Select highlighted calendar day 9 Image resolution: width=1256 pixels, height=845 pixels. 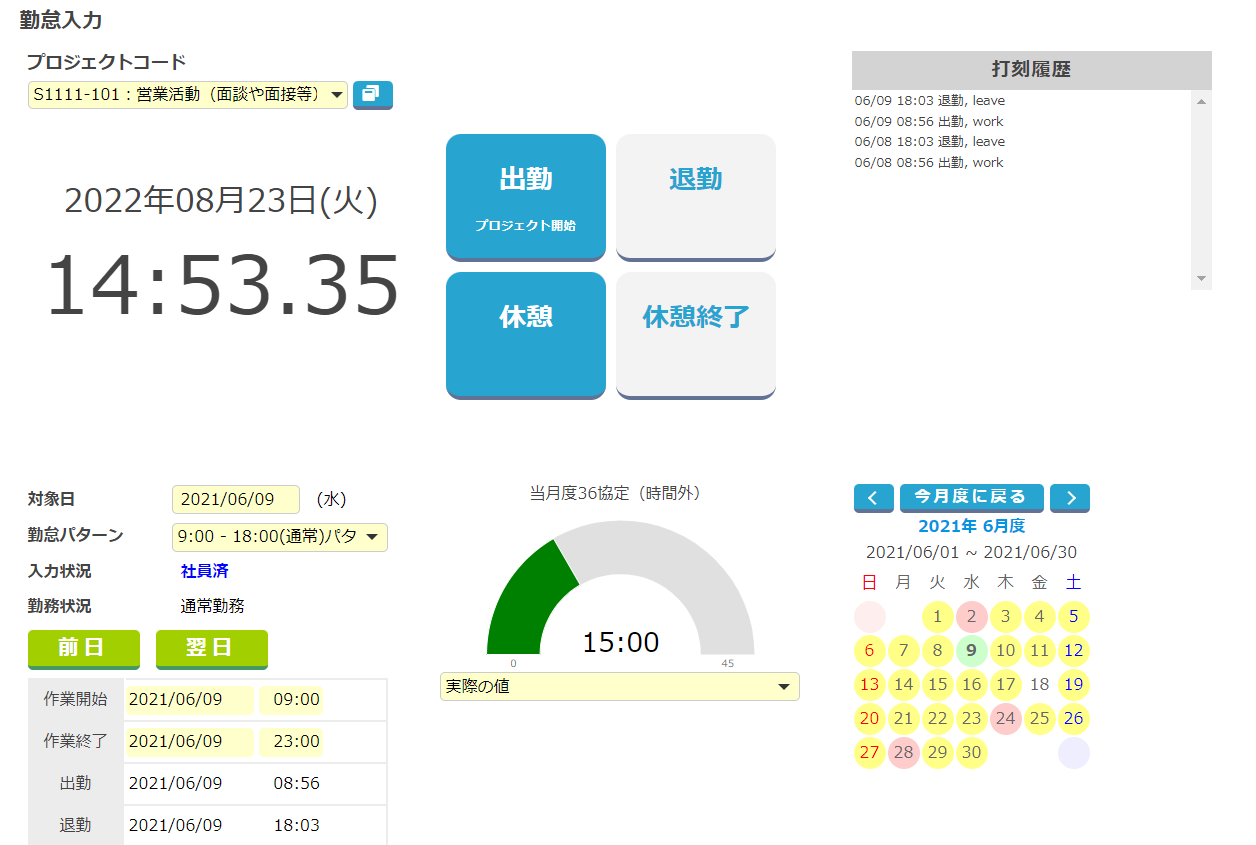(x=972, y=651)
